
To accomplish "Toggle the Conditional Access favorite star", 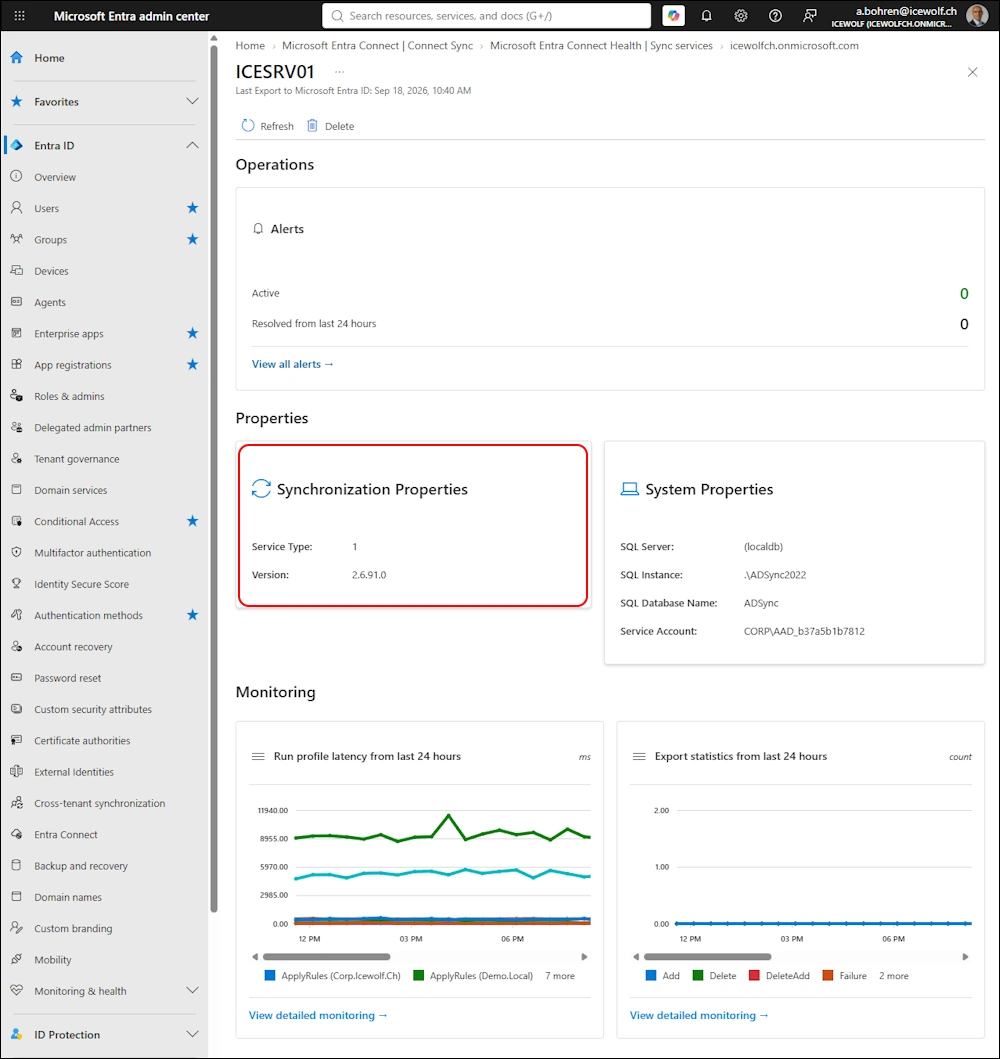I will pos(192,521).
